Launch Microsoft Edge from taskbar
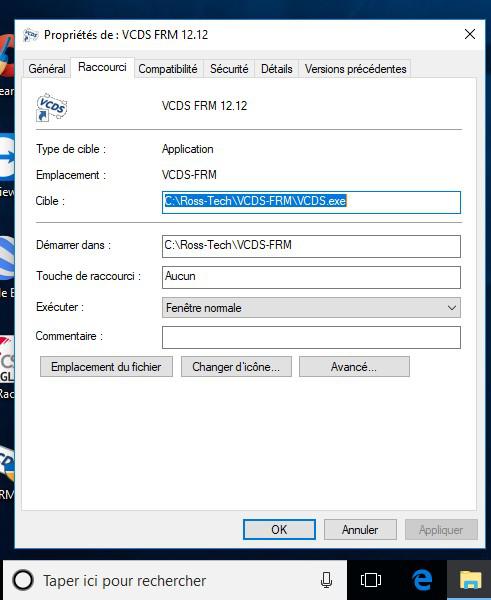Viewport: 491px width, 600px height. tap(422, 580)
